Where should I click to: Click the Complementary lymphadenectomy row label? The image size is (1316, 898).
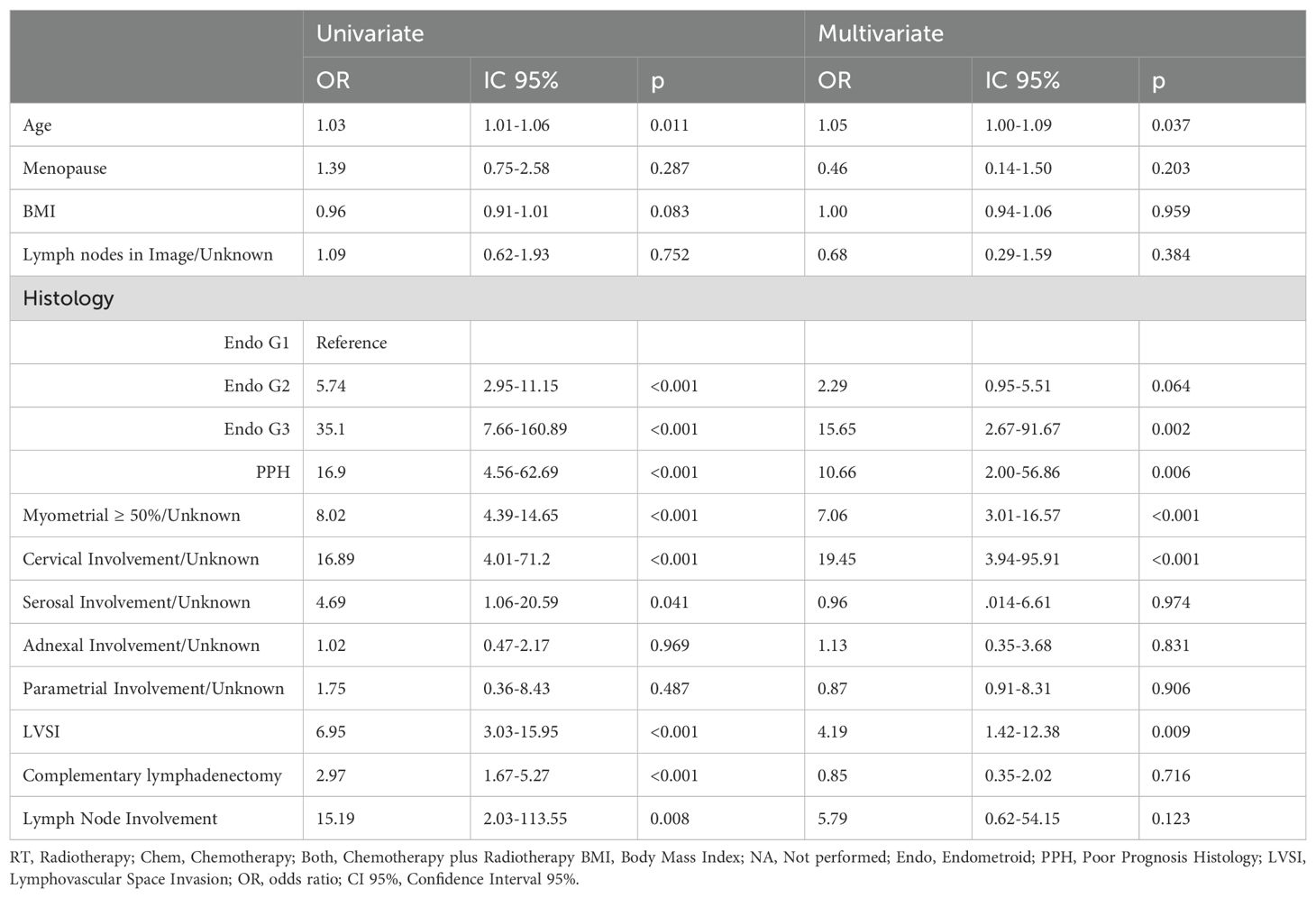(x=152, y=775)
